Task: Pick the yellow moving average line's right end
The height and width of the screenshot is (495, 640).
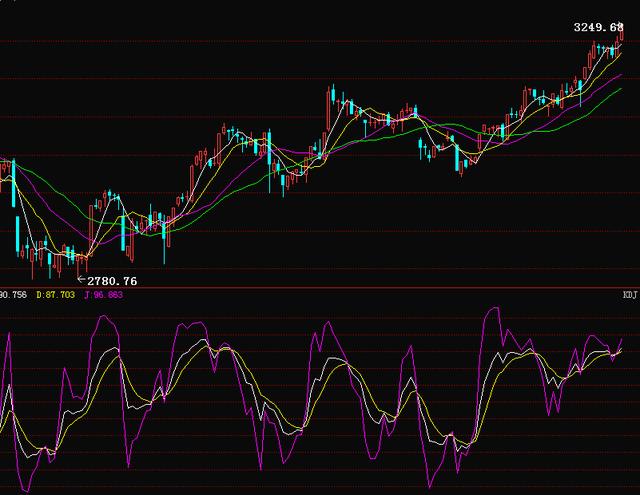Action: [620, 54]
